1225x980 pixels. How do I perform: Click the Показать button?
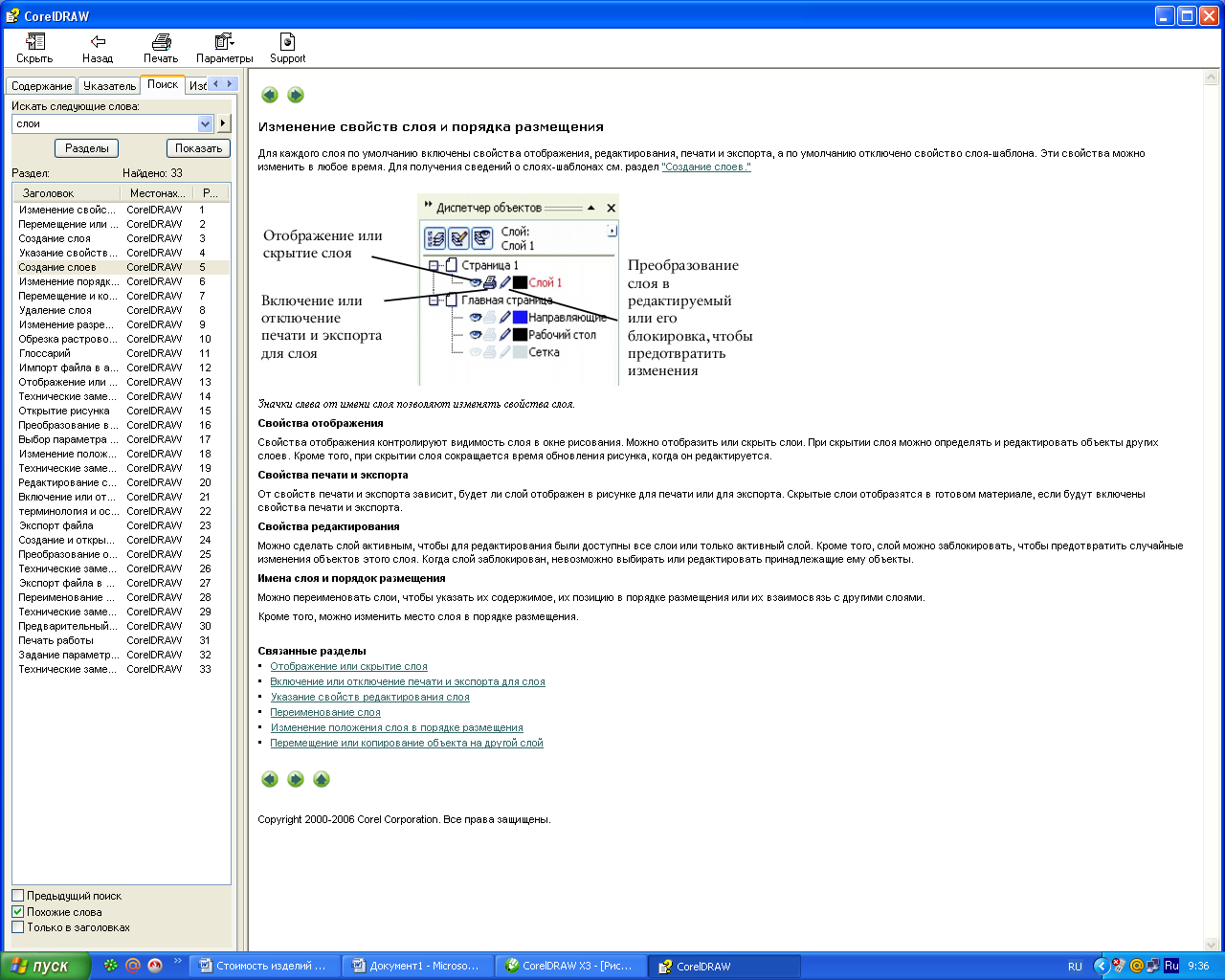[198, 148]
